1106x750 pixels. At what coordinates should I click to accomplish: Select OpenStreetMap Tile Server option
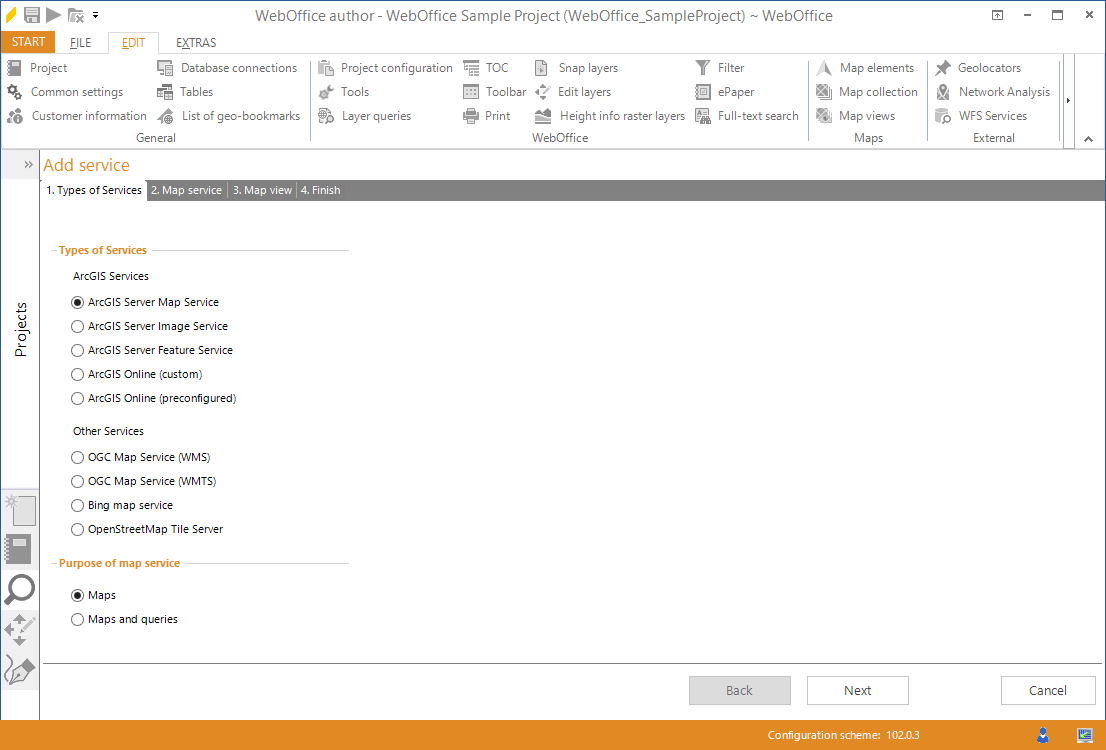[x=78, y=529]
